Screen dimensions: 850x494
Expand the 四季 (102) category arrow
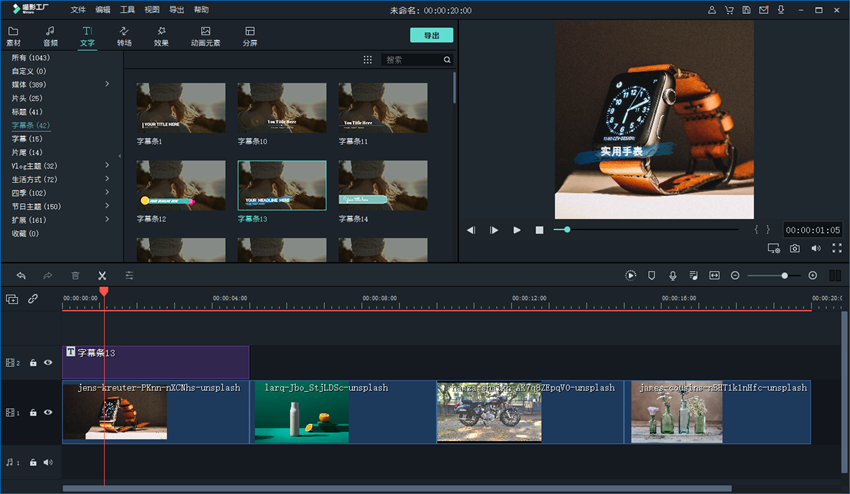107,193
